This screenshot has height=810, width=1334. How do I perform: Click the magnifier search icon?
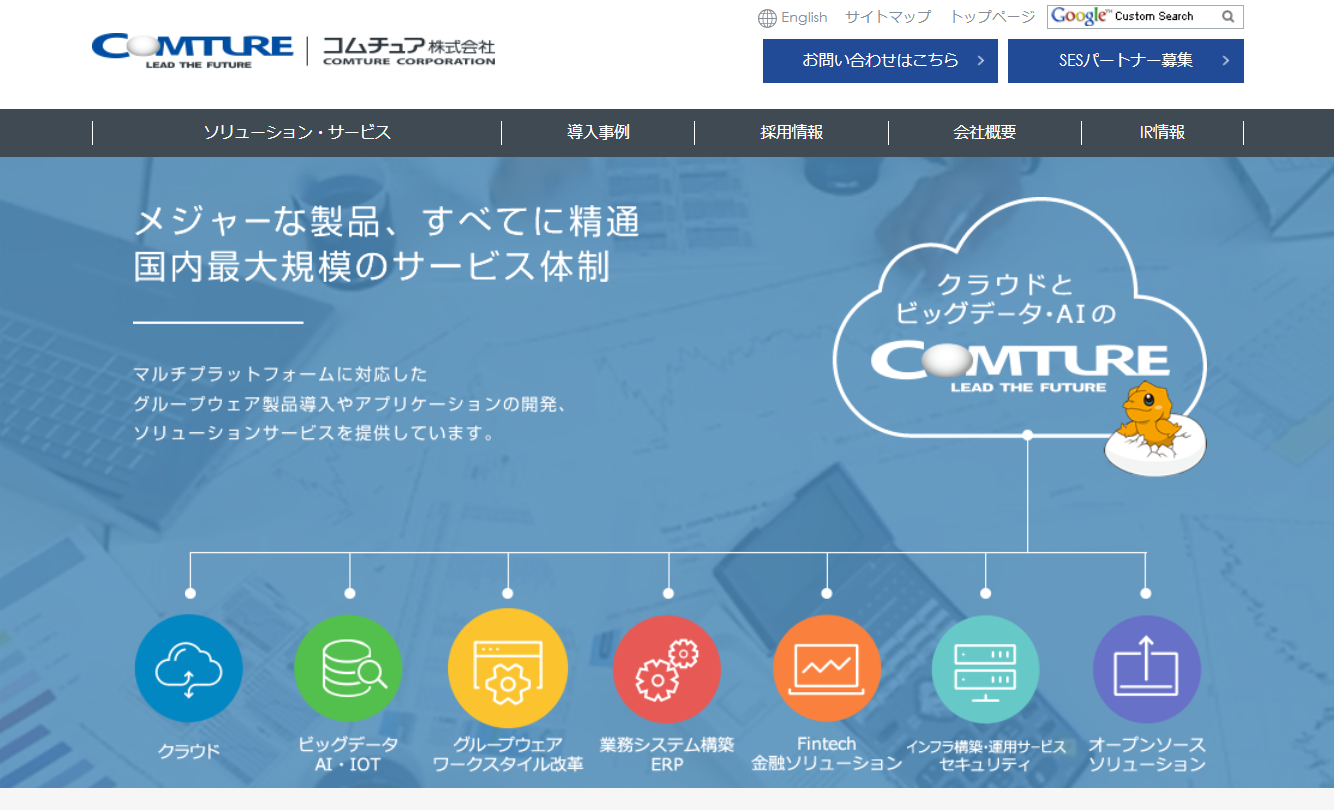pyautogui.click(x=1228, y=17)
